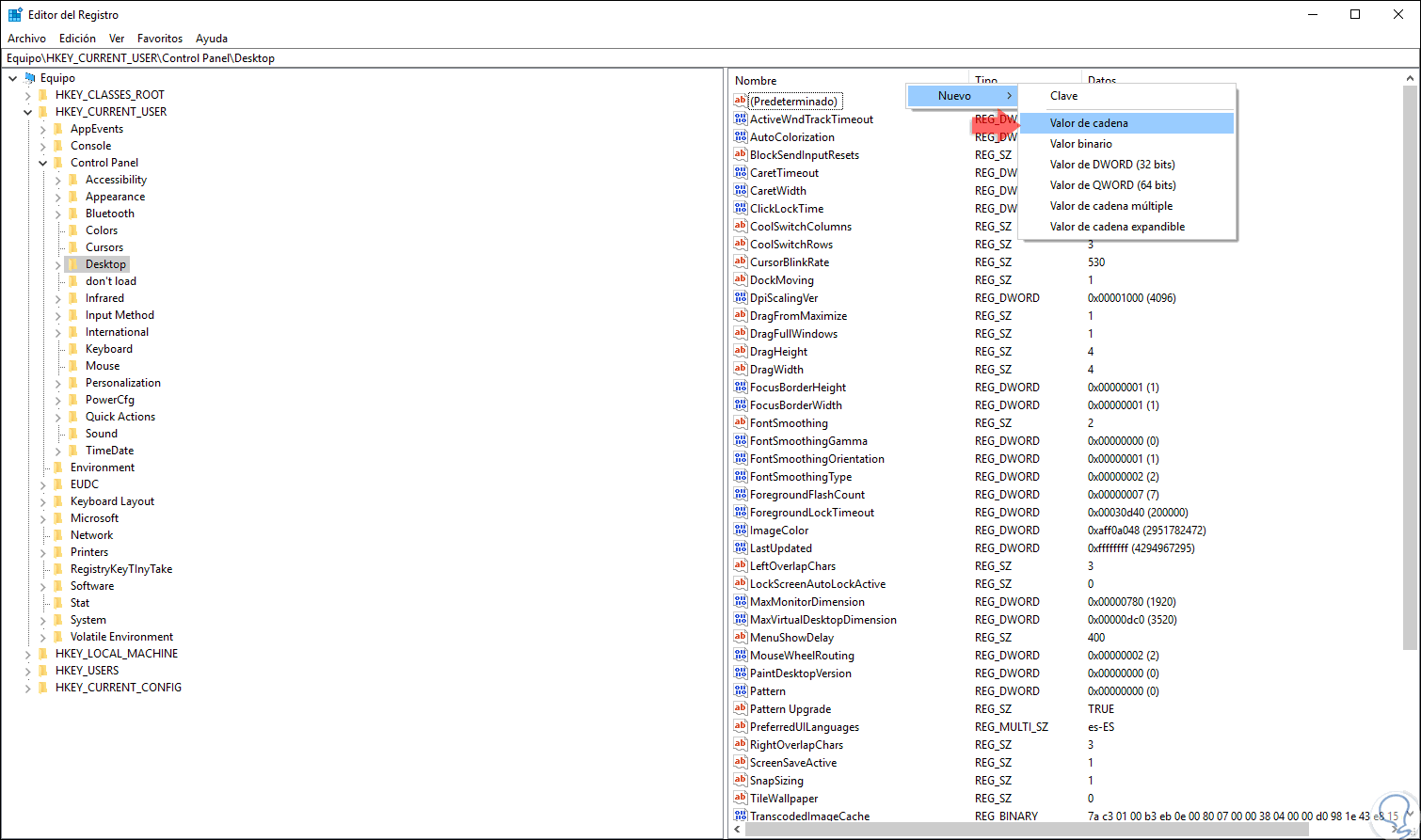This screenshot has width=1421, height=840.
Task: Select the TranscodedImageCache value name
Action: 809,816
